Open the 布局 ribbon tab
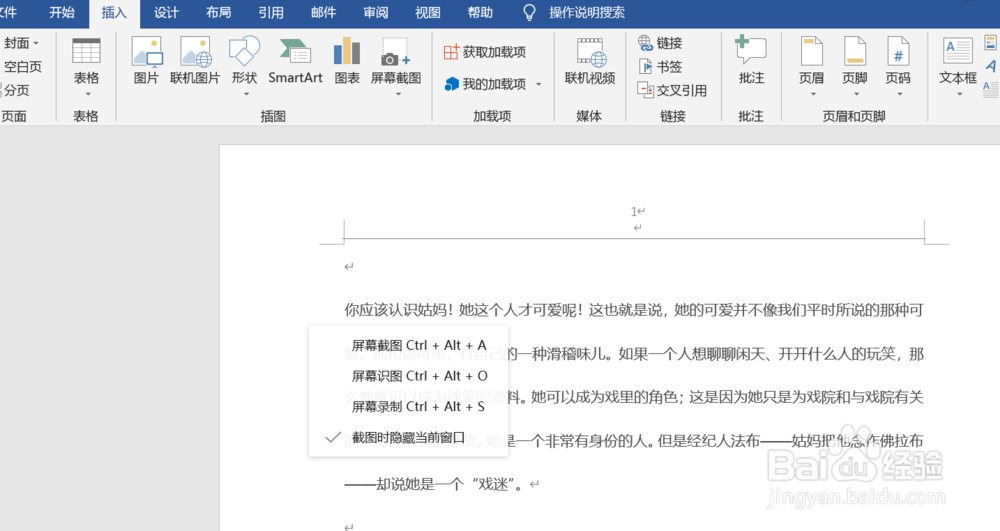 (219, 13)
